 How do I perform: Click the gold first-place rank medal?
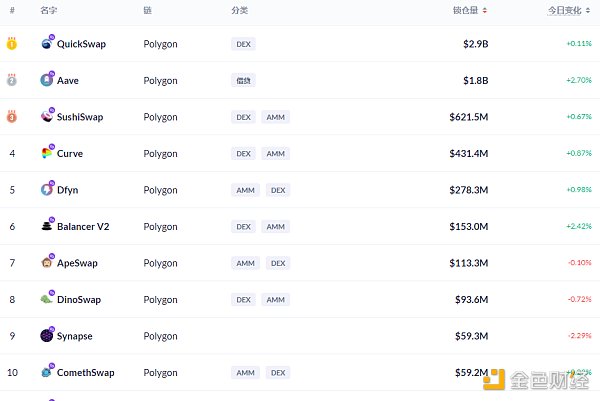click(x=12, y=44)
